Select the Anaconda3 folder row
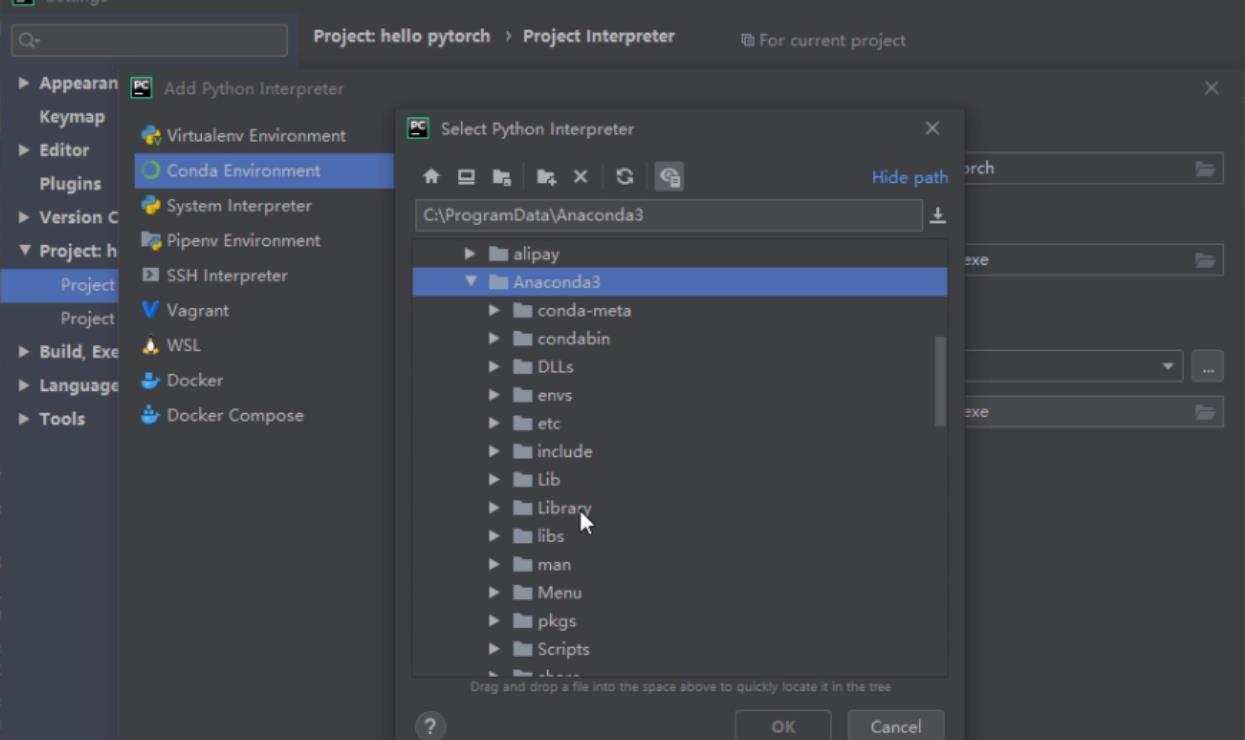This screenshot has width=1245, height=740. pyautogui.click(x=680, y=282)
